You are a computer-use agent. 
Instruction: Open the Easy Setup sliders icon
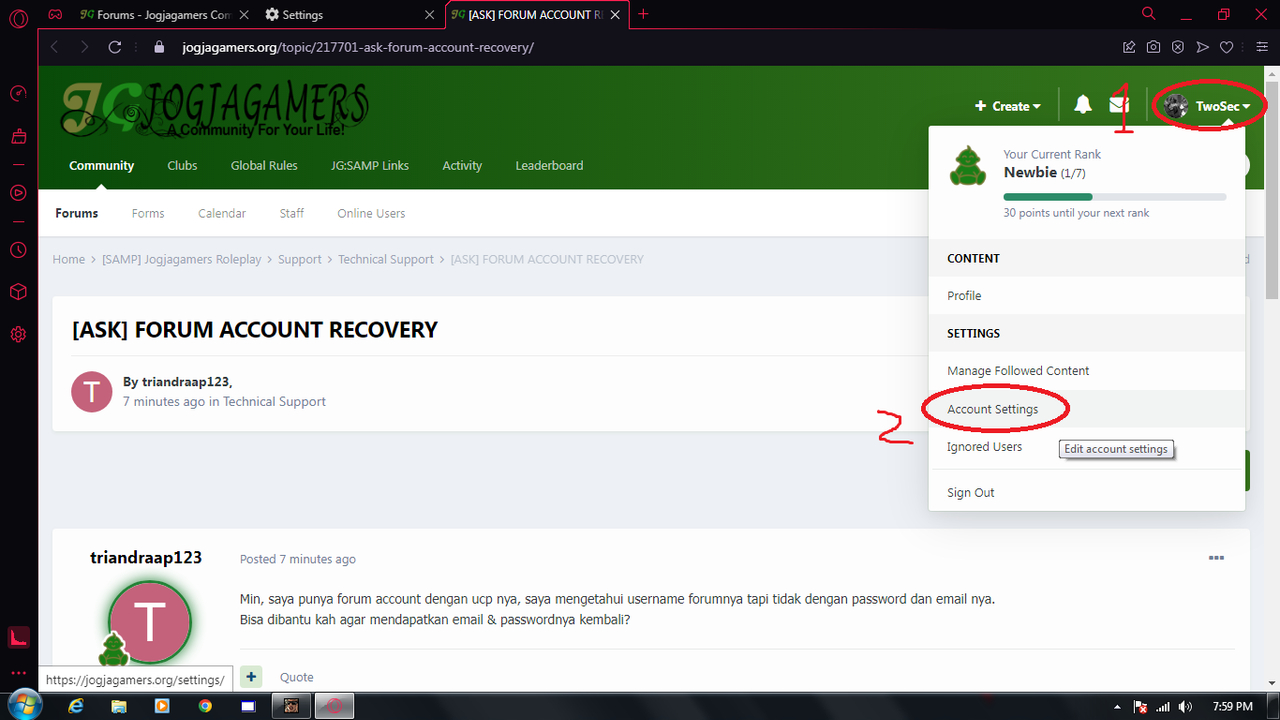1262,47
